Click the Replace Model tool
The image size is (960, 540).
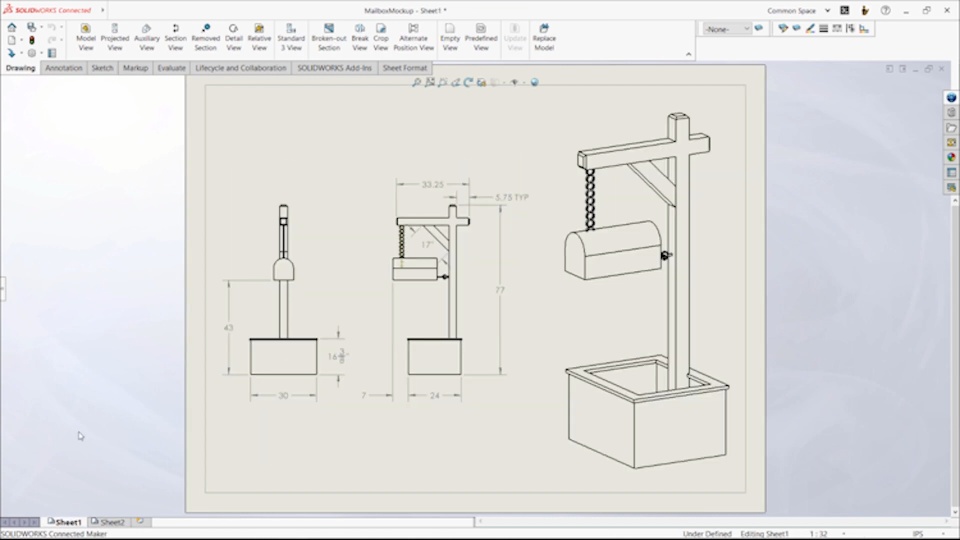pos(544,37)
